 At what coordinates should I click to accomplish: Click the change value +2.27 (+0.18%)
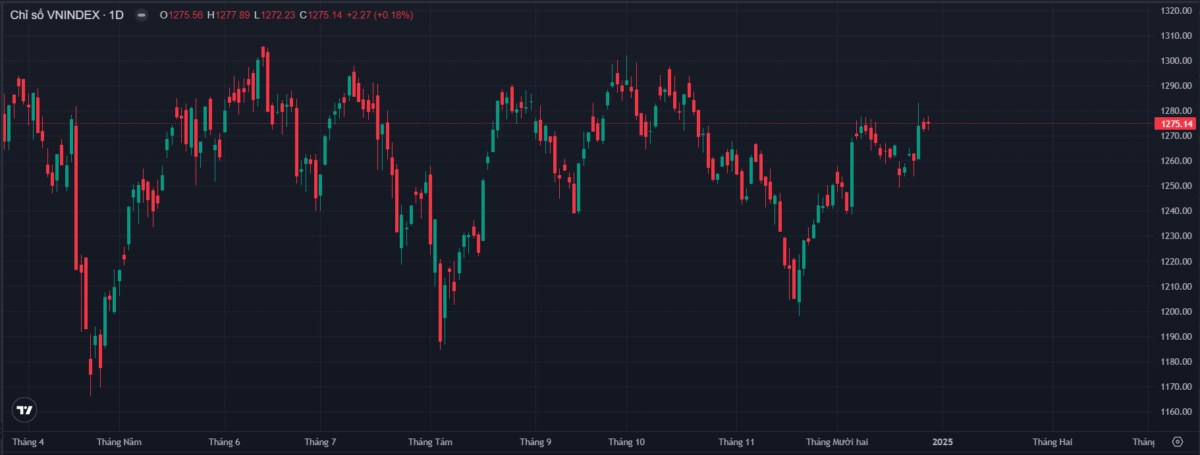tap(381, 15)
